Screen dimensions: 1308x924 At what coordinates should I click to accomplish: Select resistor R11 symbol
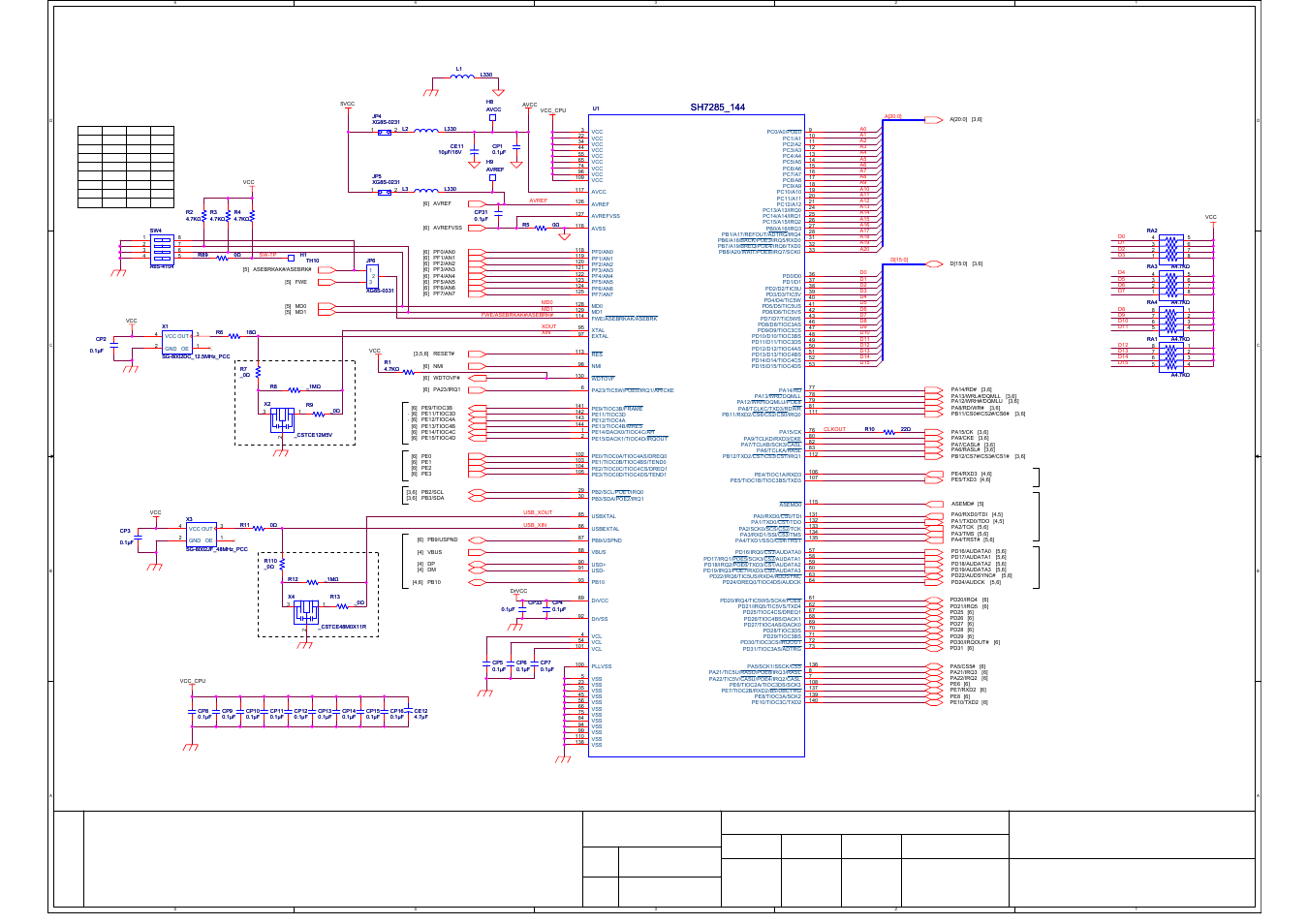[x=260, y=528]
